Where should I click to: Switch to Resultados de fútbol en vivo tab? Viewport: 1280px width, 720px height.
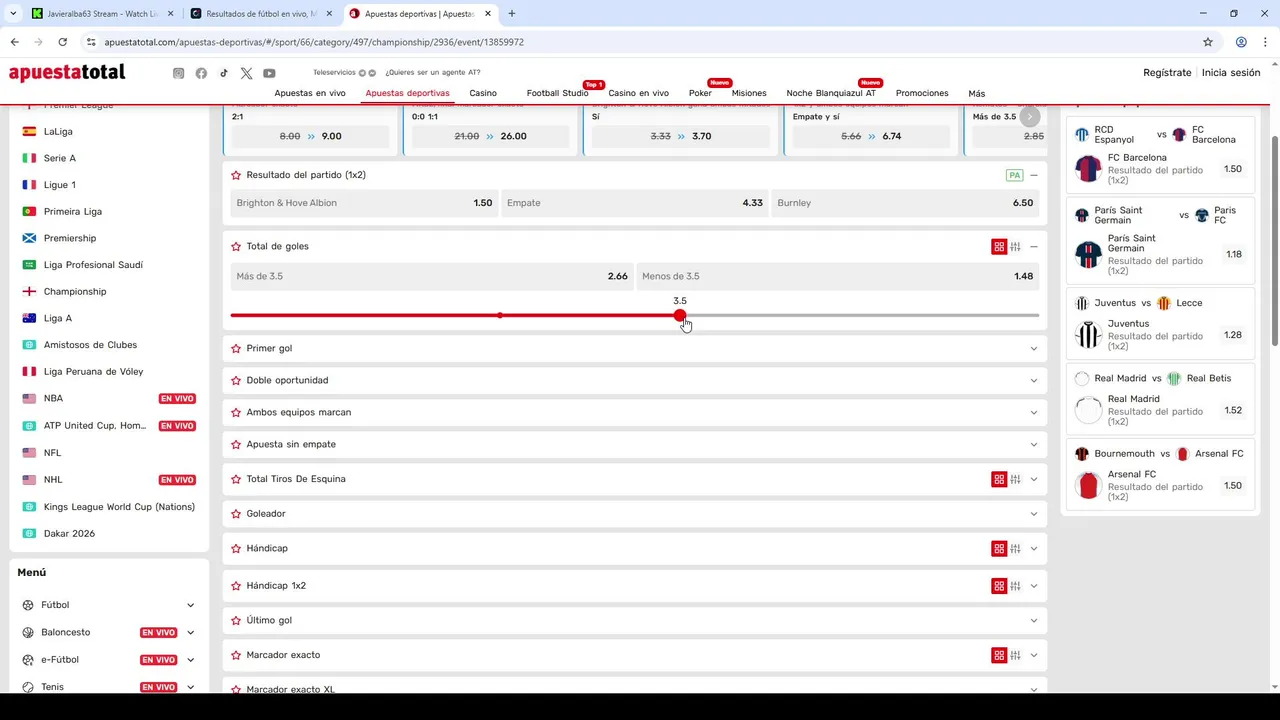261,14
